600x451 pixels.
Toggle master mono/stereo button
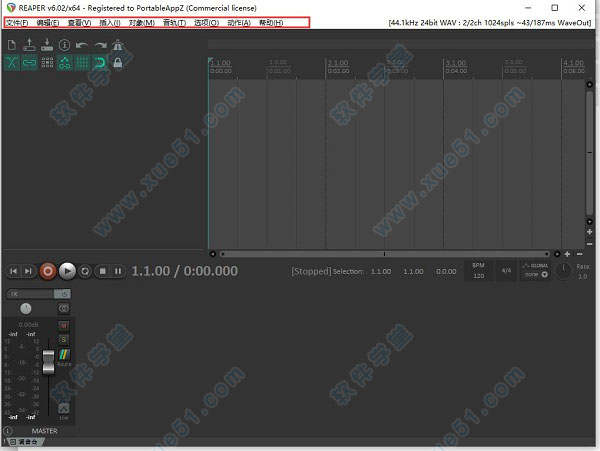coord(64,308)
